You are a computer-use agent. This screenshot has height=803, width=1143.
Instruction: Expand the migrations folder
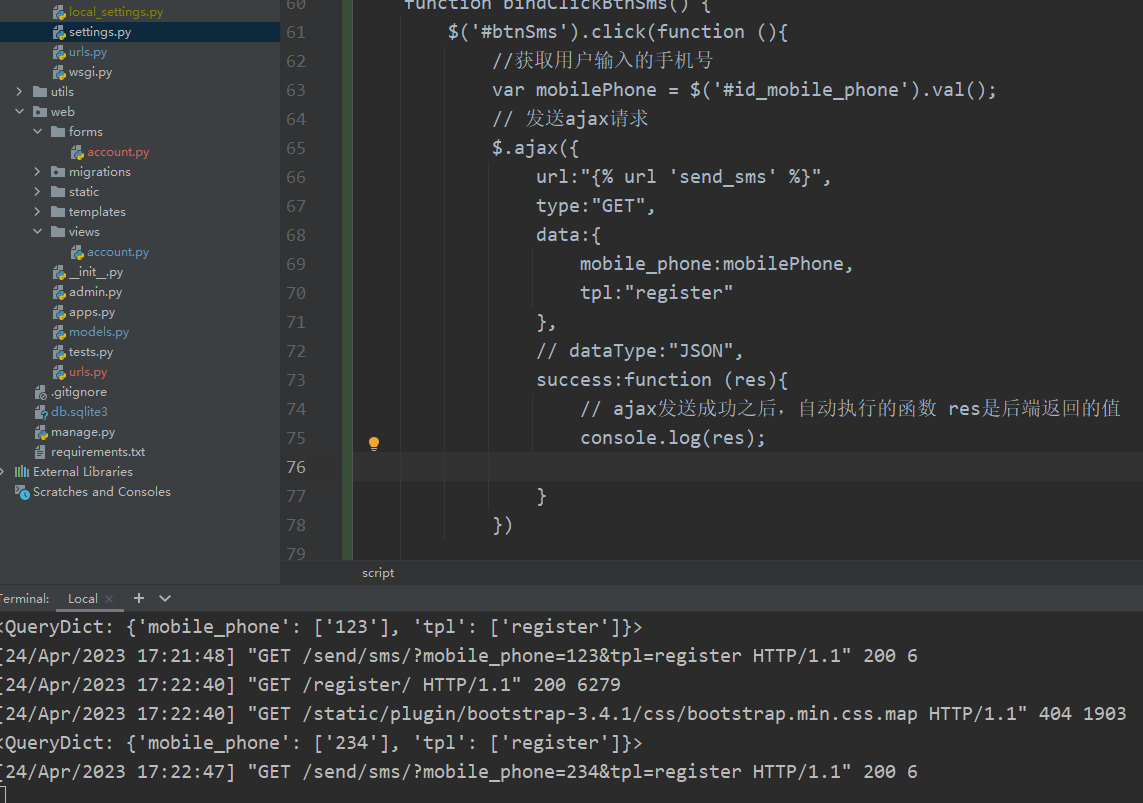pos(38,172)
